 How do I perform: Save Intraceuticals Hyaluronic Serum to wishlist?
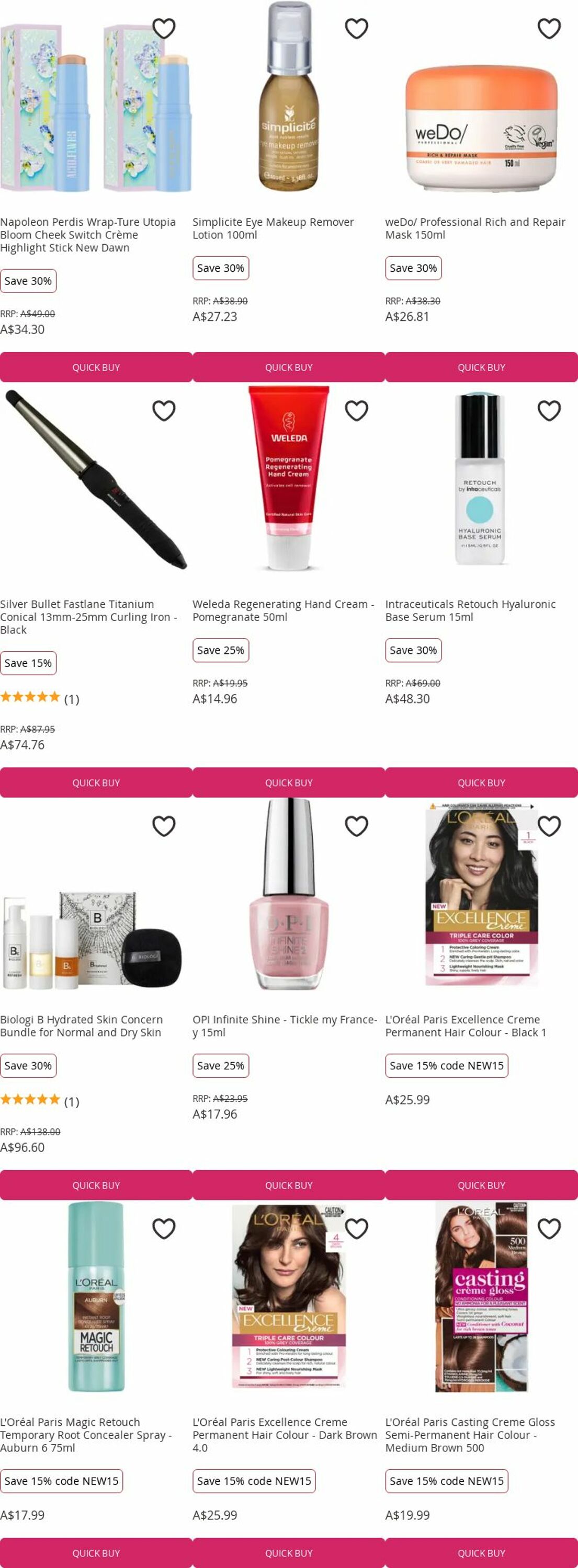[549, 411]
